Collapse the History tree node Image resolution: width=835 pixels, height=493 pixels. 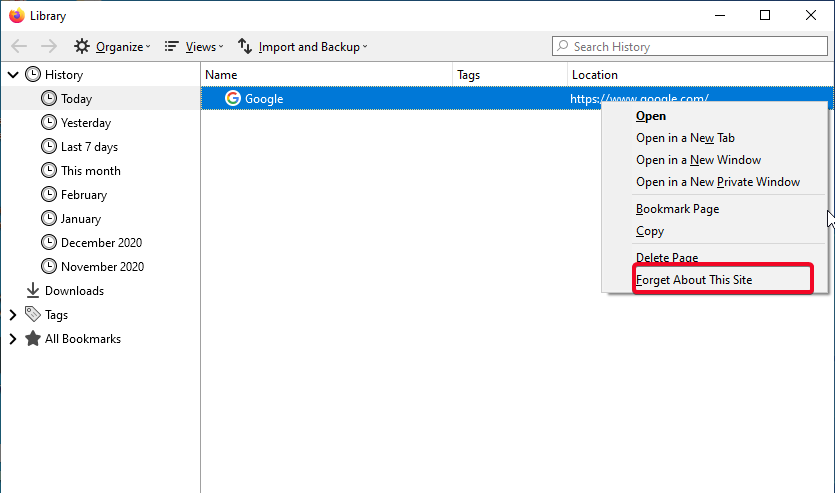pos(13,75)
